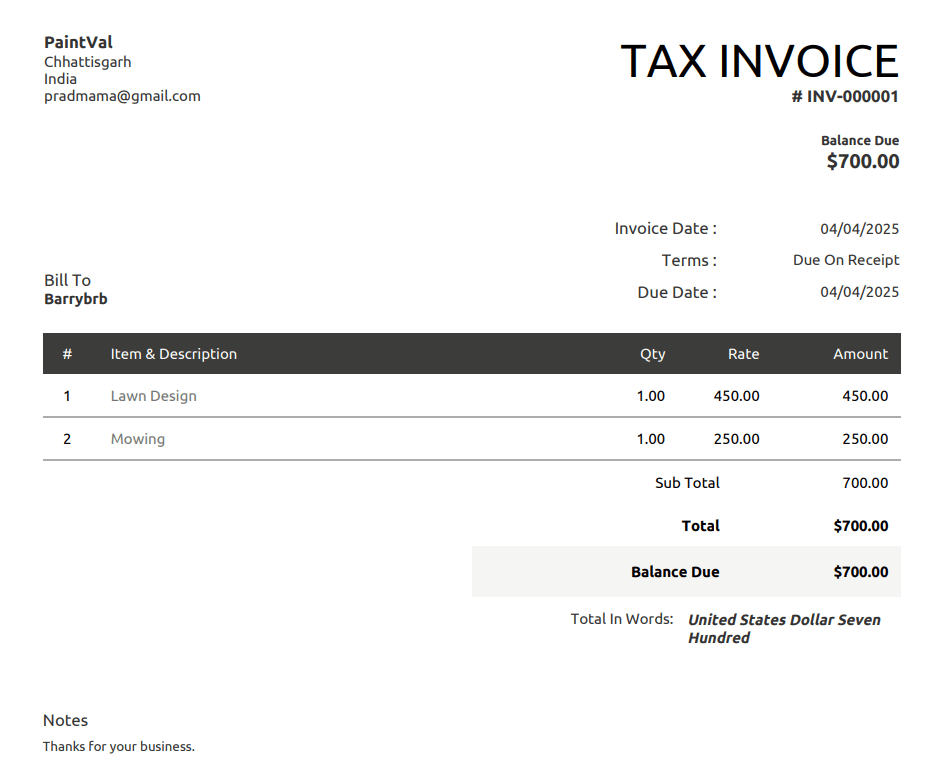938x766 pixels.
Task: Click the pradmama@gmail.com email address
Action: pyautogui.click(x=122, y=96)
